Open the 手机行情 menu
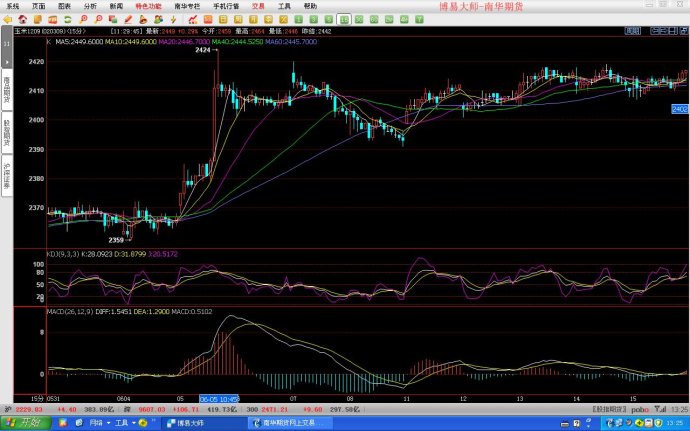690x431 pixels. coord(226,5)
